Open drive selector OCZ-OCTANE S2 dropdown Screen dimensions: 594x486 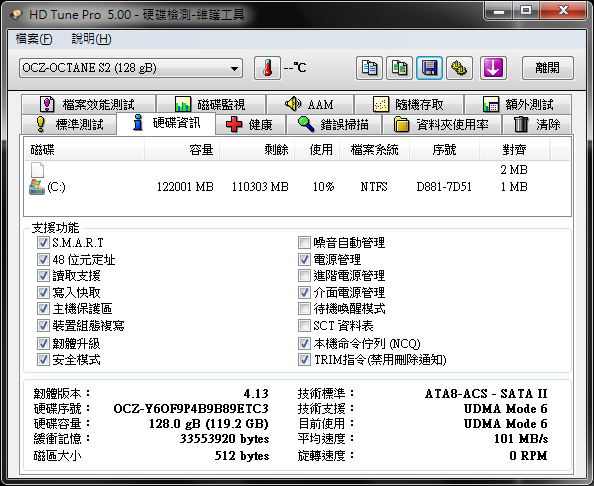[x=131, y=68]
